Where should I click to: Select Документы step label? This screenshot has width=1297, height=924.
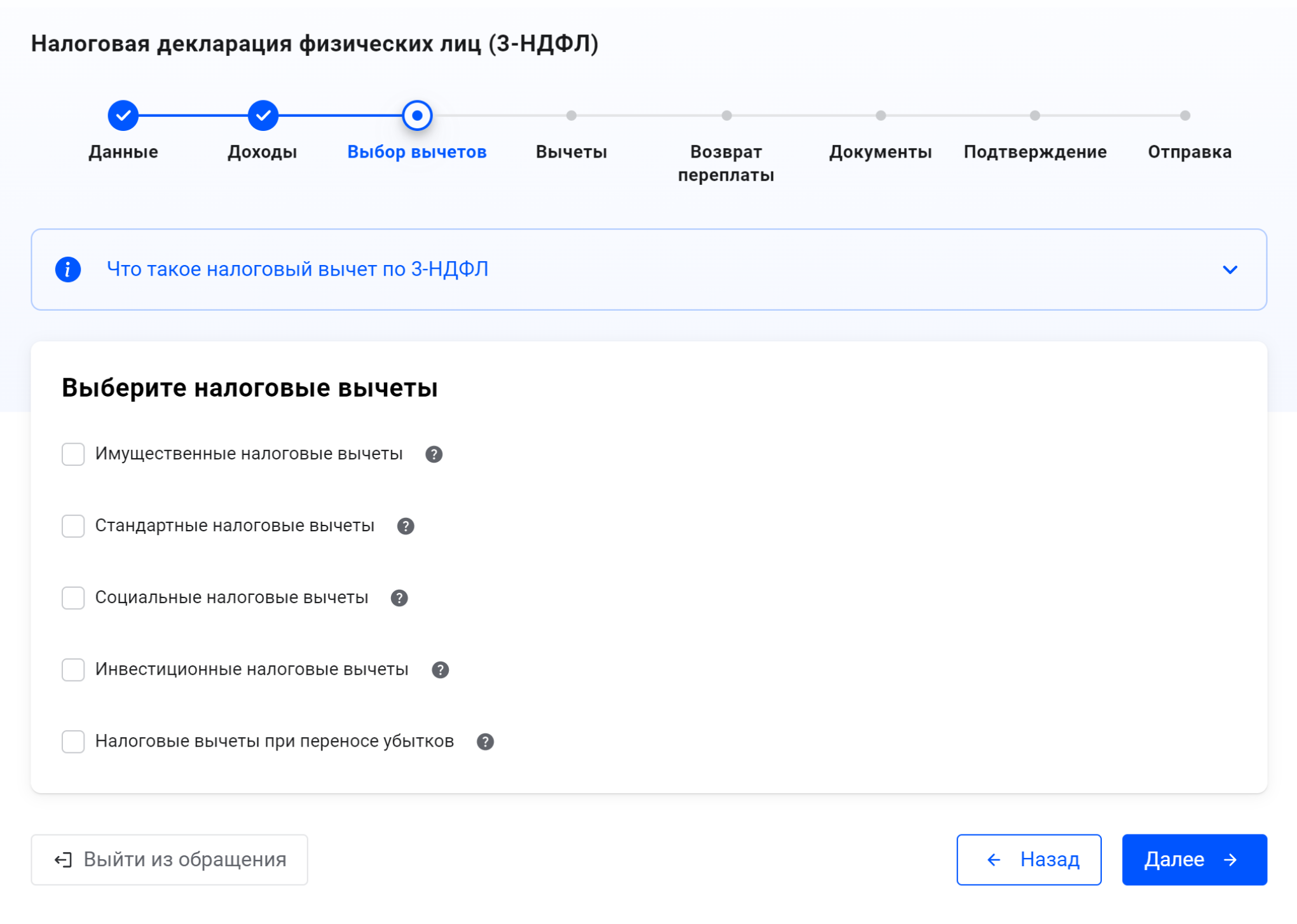tap(881, 152)
